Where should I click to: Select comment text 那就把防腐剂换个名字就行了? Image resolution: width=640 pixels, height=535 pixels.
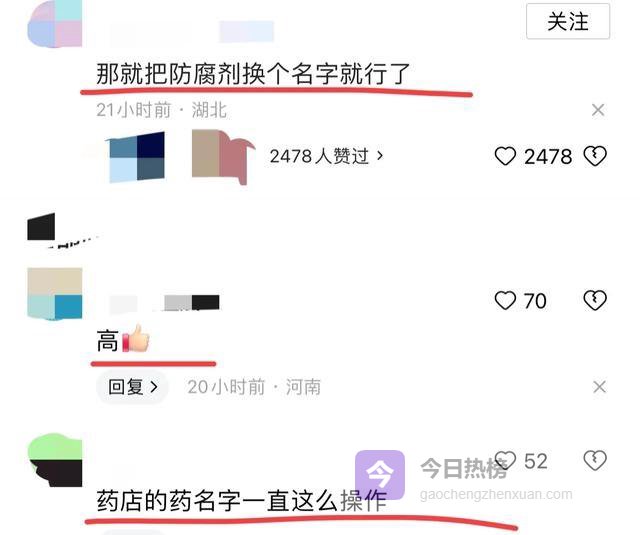tap(253, 74)
